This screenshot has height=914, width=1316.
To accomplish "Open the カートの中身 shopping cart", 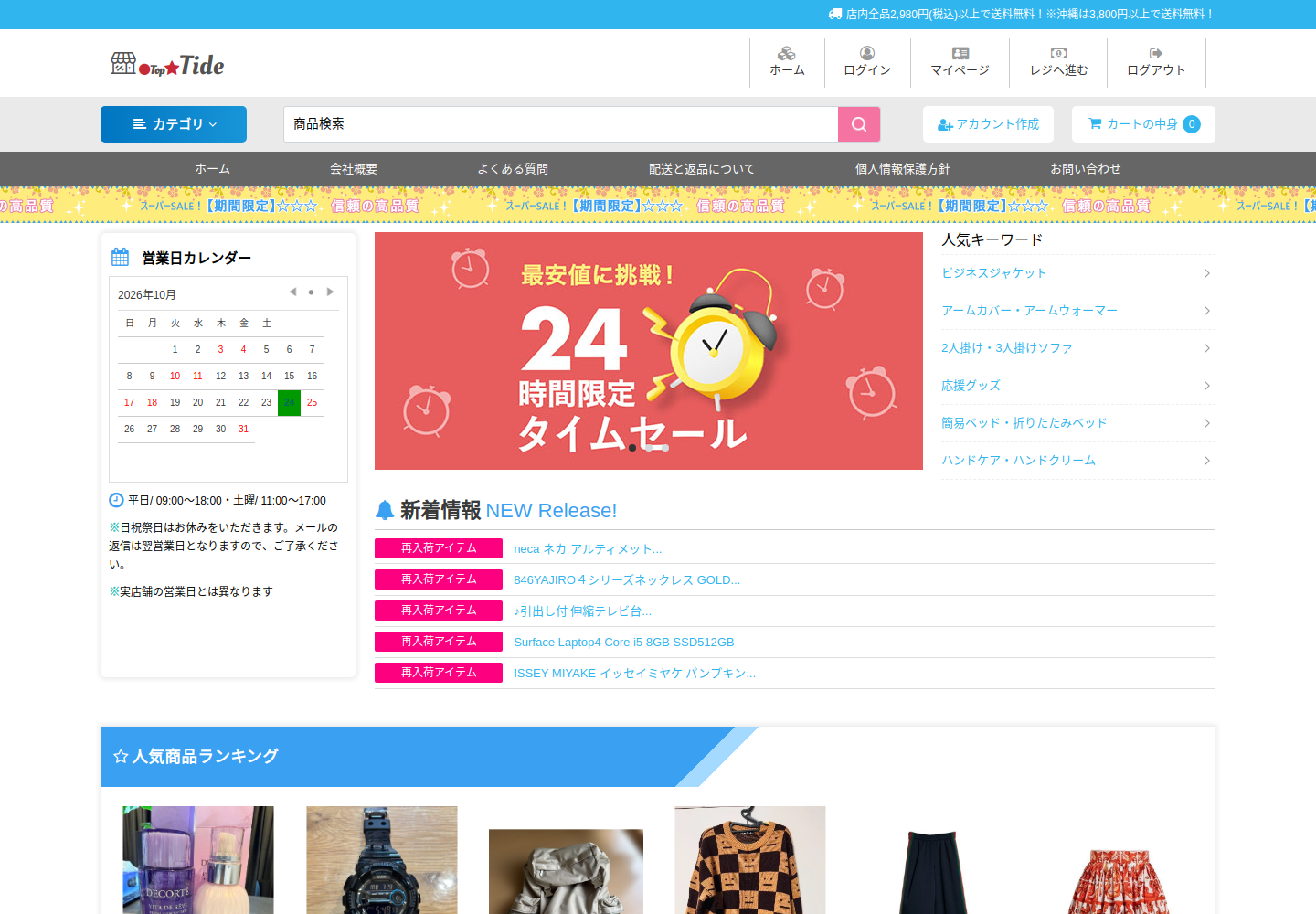I will [1143, 124].
